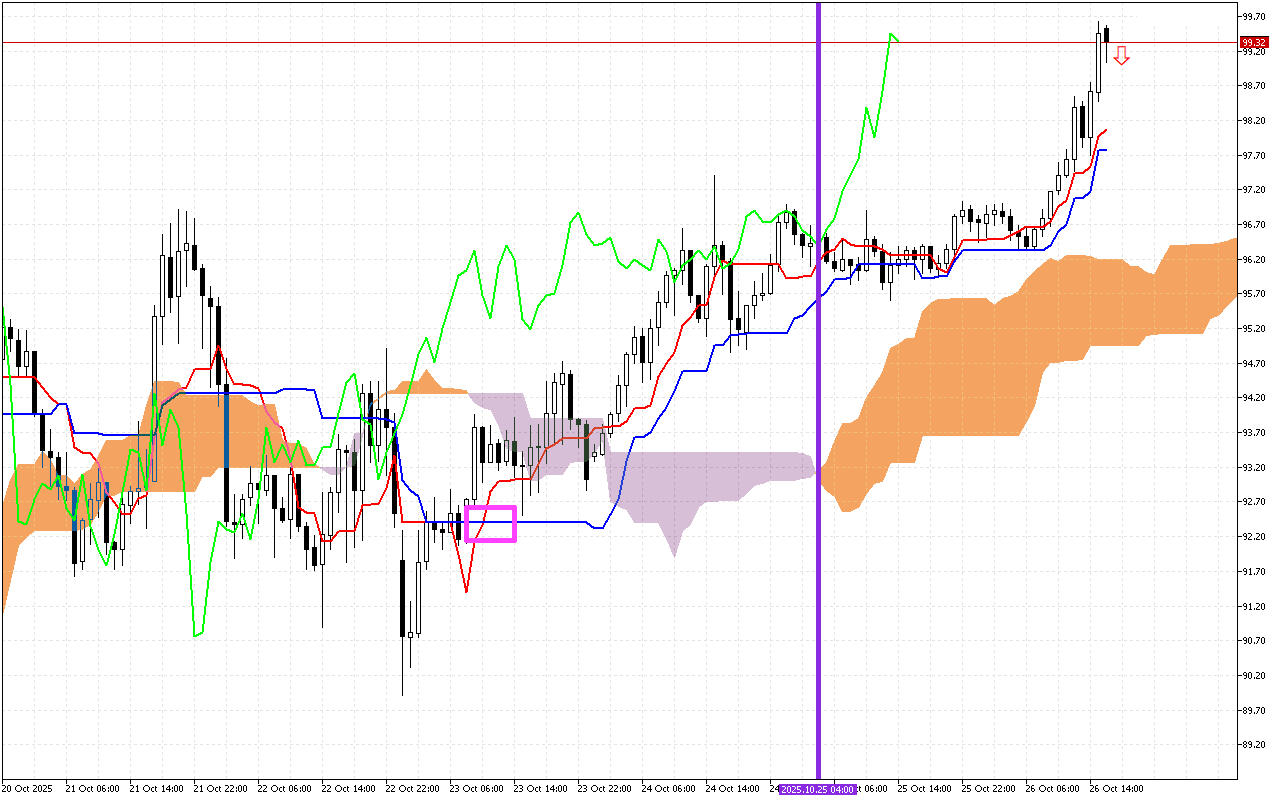Viewport: 1280px width, 800px height.
Task: Click the 23 Oct 06:00 time axis label
Action: pyautogui.click(x=476, y=788)
